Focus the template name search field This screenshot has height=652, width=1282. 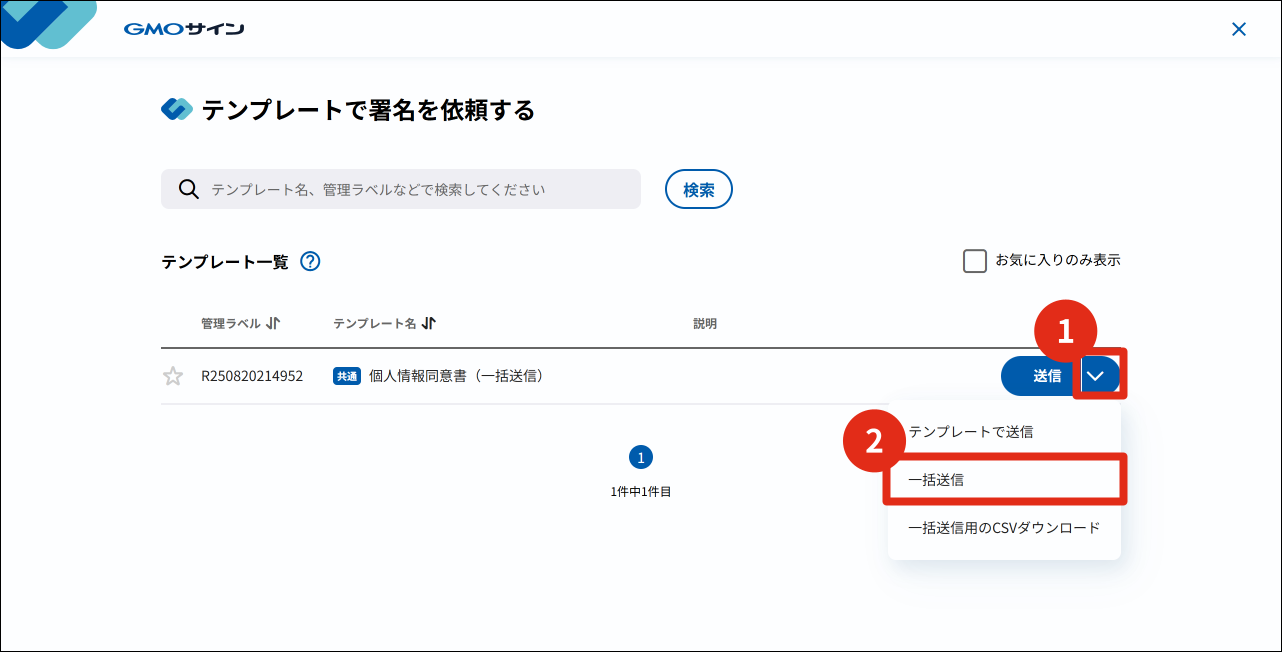pyautogui.click(x=420, y=189)
